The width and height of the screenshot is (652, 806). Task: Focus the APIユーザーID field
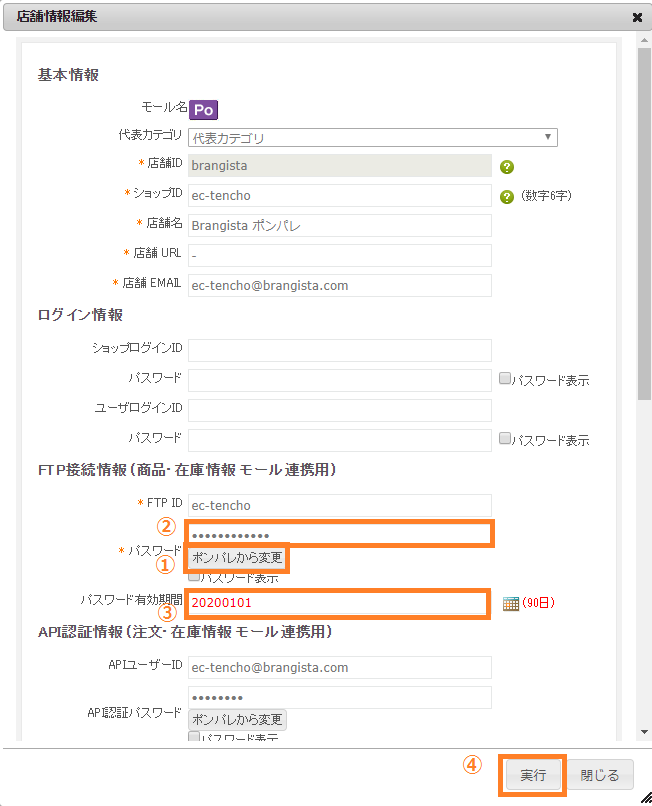pos(340,667)
